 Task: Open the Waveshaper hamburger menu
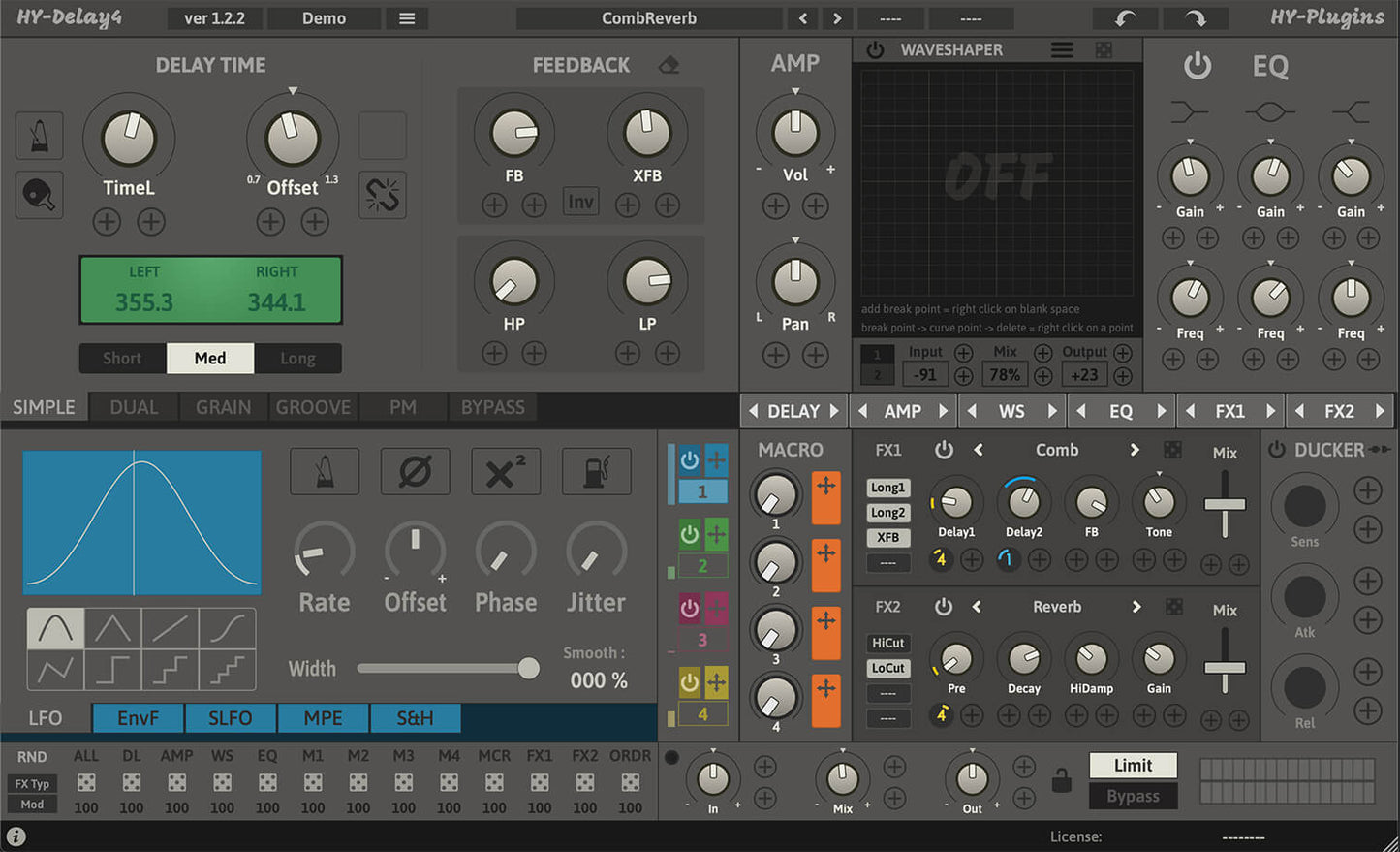[x=1062, y=49]
